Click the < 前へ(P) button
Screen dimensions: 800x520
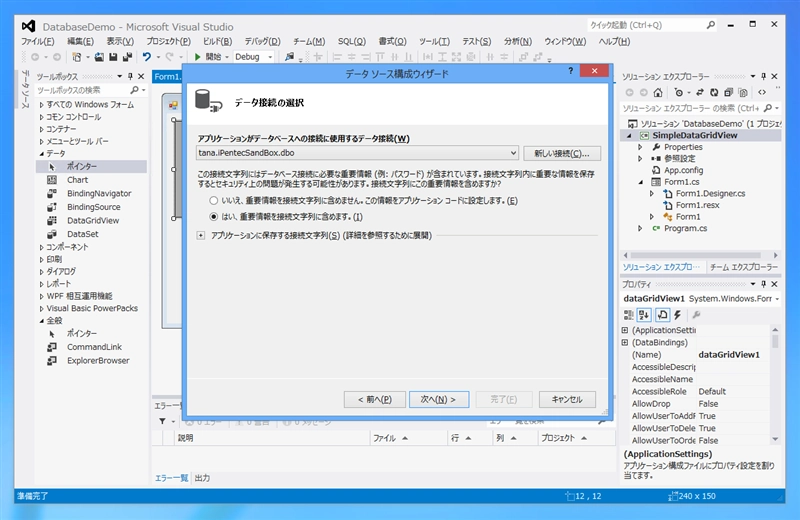374,399
